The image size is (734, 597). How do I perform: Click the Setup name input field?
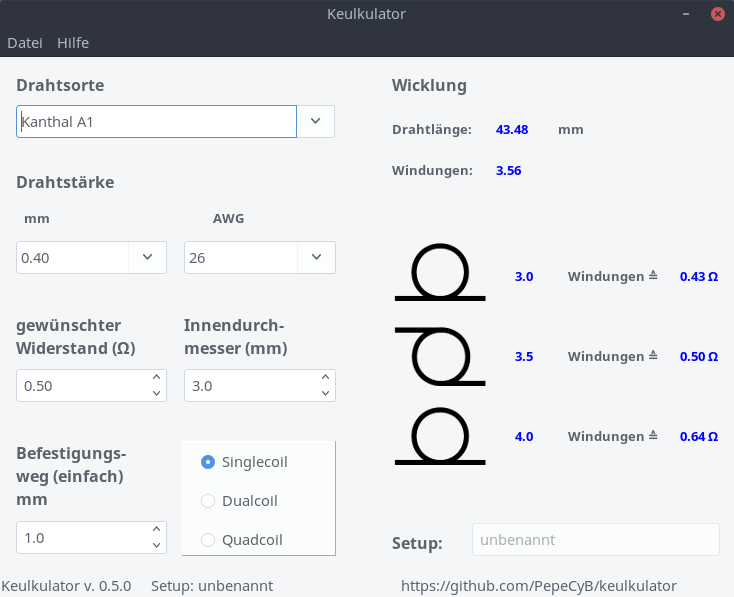[x=595, y=540]
